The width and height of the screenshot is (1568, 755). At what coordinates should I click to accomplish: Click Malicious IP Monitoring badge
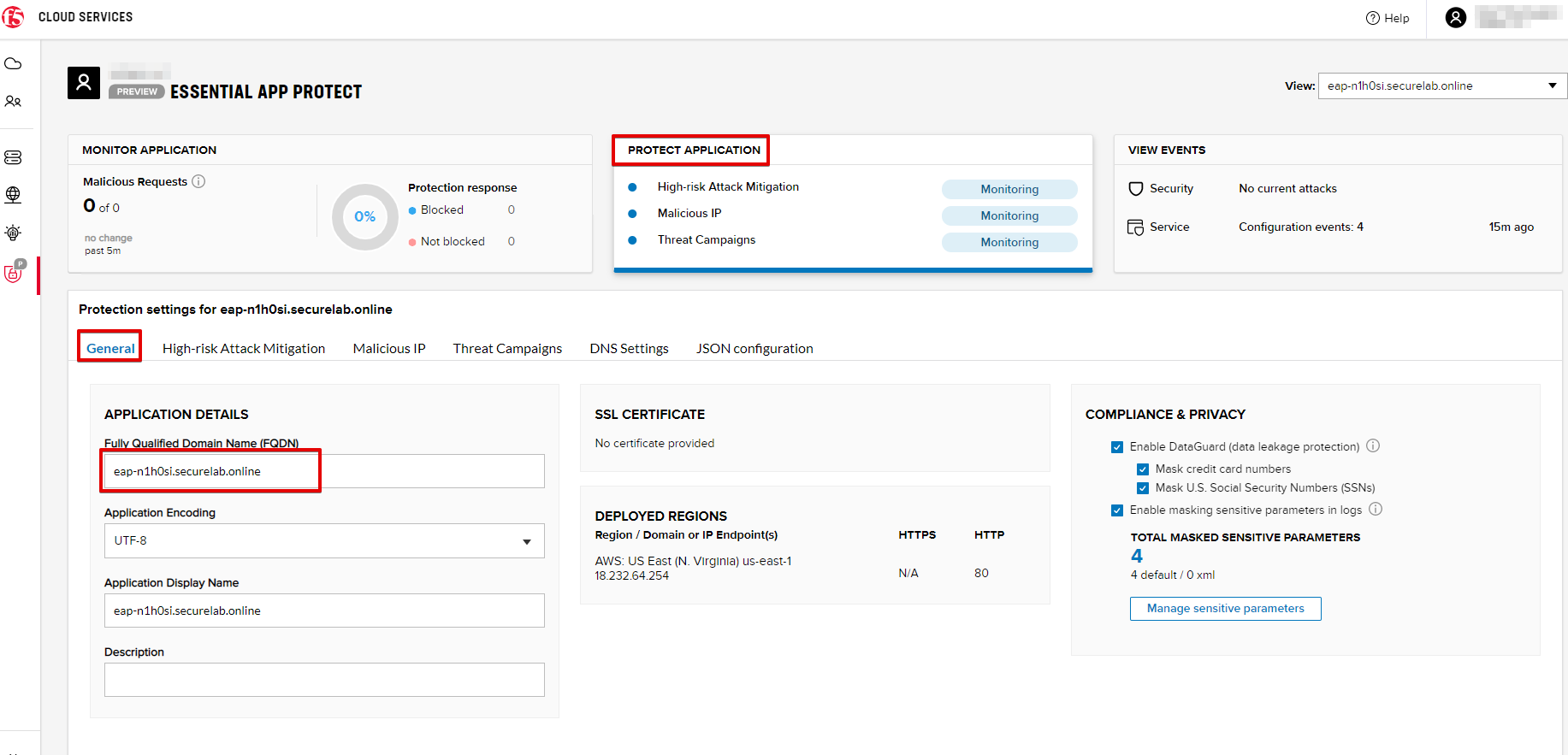click(x=1009, y=215)
